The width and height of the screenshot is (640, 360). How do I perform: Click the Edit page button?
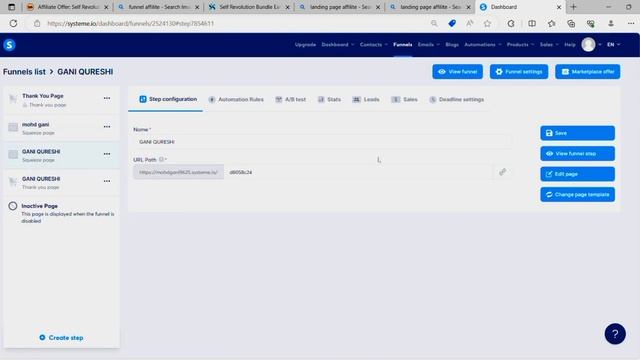coord(577,174)
